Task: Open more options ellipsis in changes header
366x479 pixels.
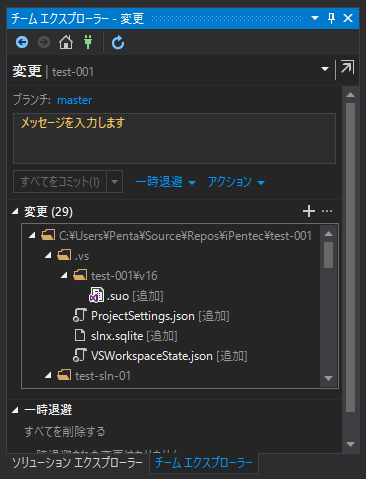Action: (x=327, y=211)
